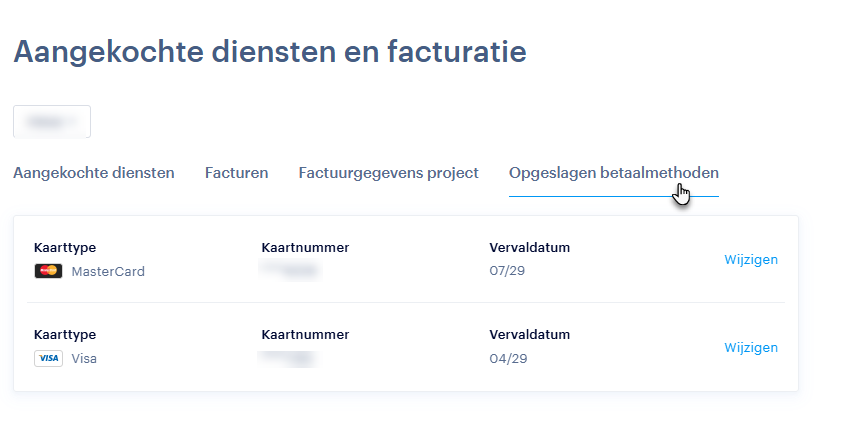Viewport: 859px width, 441px height.
Task: Switch to the Aangekochte diensten tab
Action: pos(94,173)
